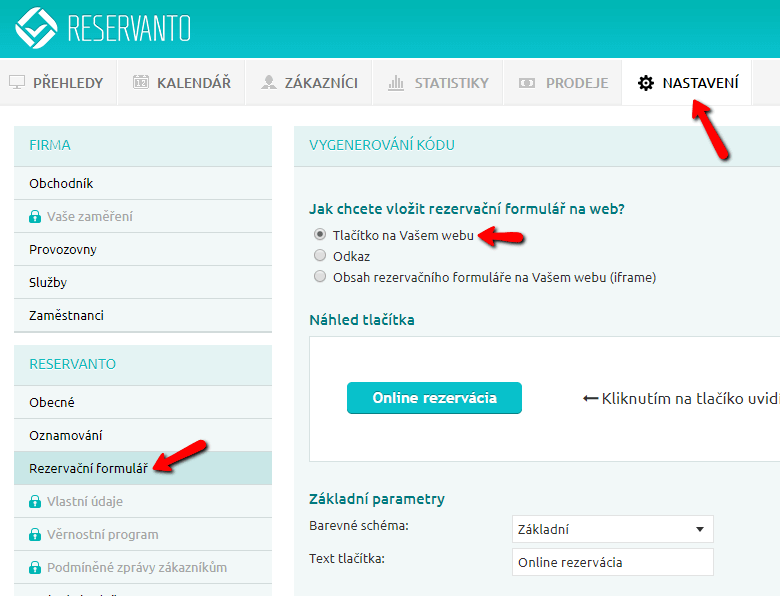This screenshot has height=596, width=780.
Task: Open Zaměstnanci in the sidebar
Action: 143,315
